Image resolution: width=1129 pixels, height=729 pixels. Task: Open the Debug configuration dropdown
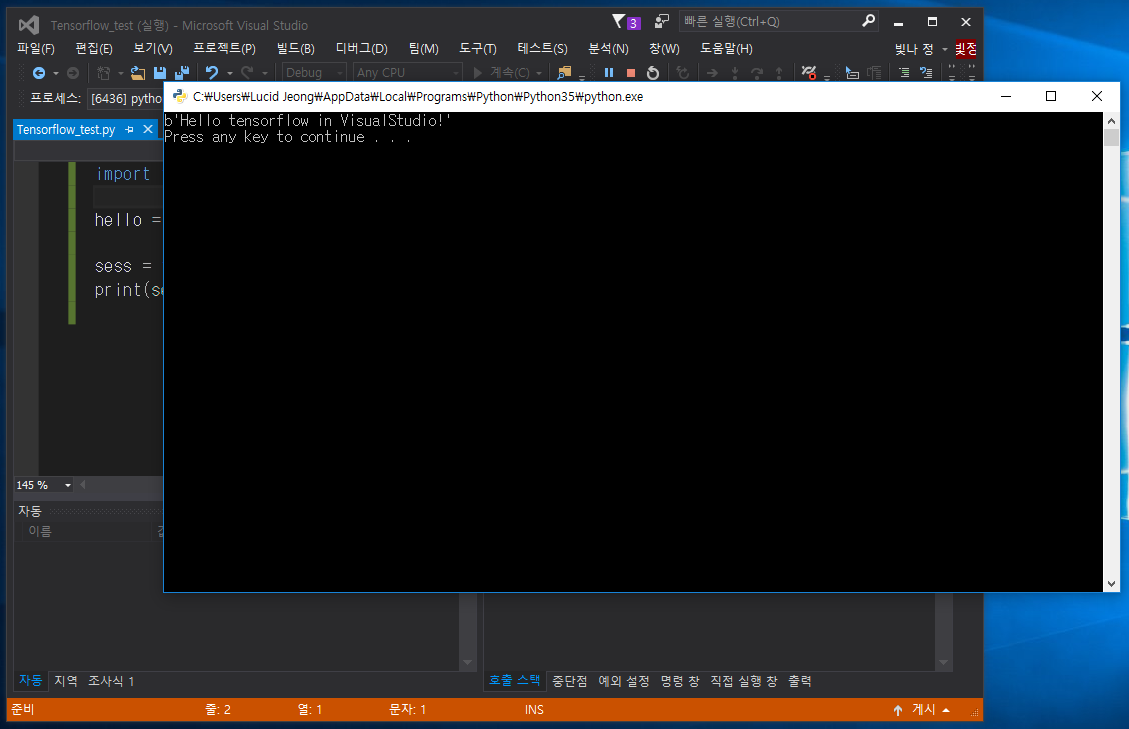[314, 73]
